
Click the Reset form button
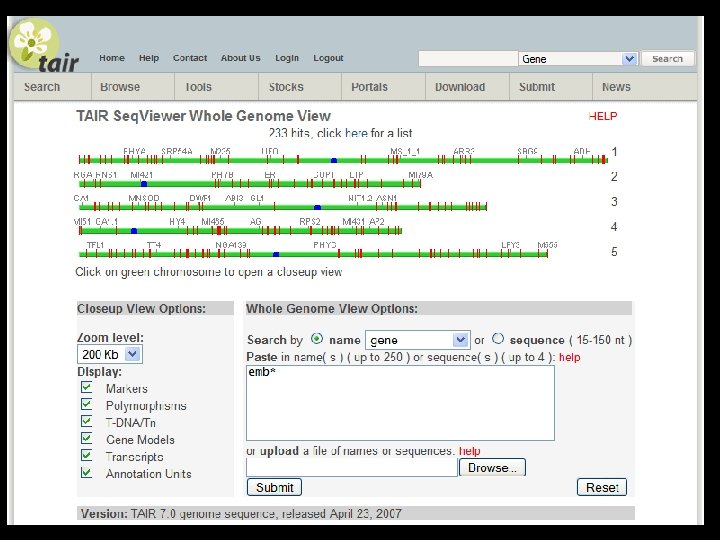pyautogui.click(x=602, y=487)
